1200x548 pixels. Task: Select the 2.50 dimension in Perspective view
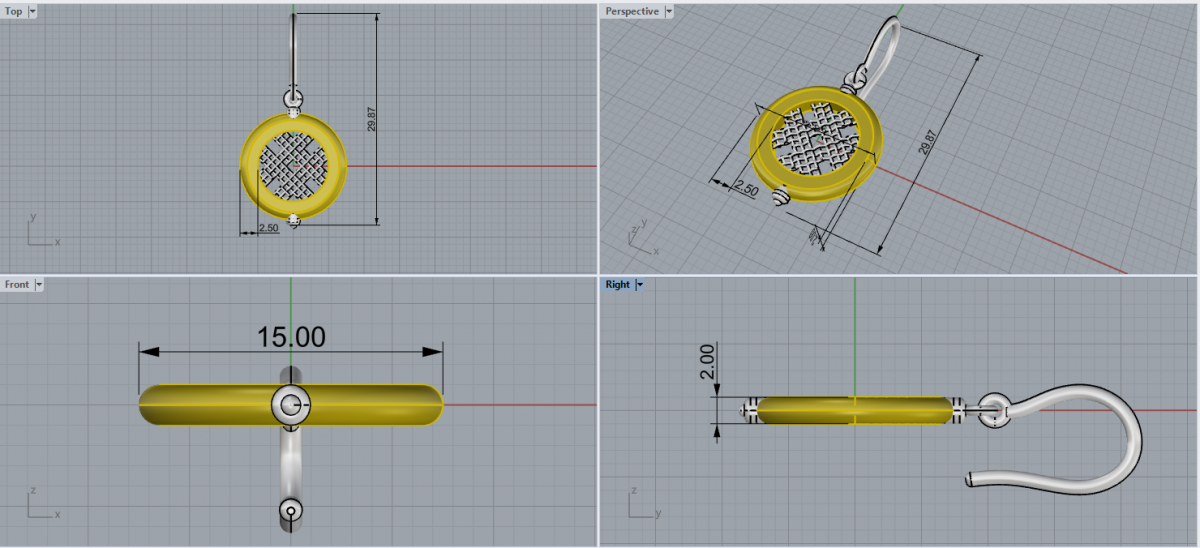tap(746, 187)
